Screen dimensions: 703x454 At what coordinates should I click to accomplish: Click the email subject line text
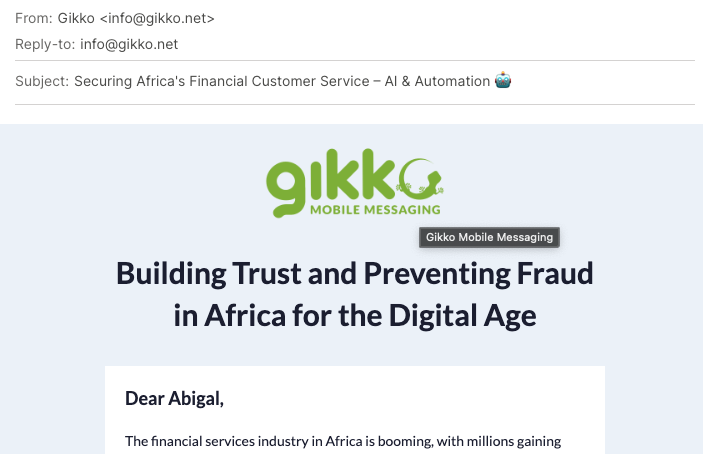[282, 81]
